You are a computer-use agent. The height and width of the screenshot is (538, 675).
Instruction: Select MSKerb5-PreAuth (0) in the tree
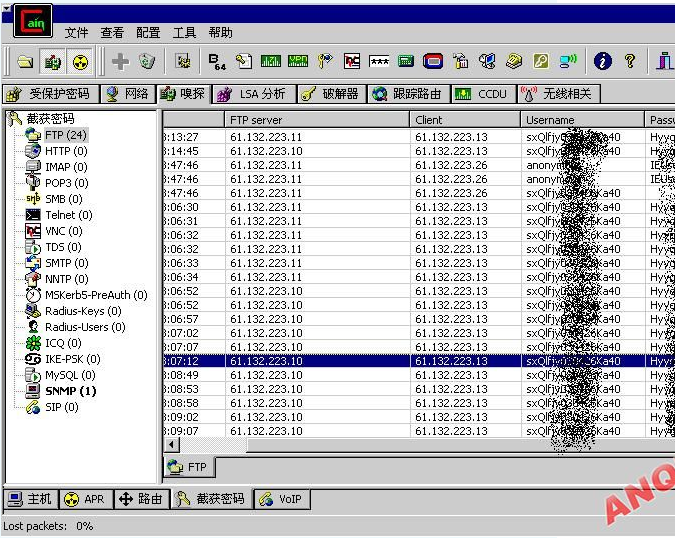[96, 295]
